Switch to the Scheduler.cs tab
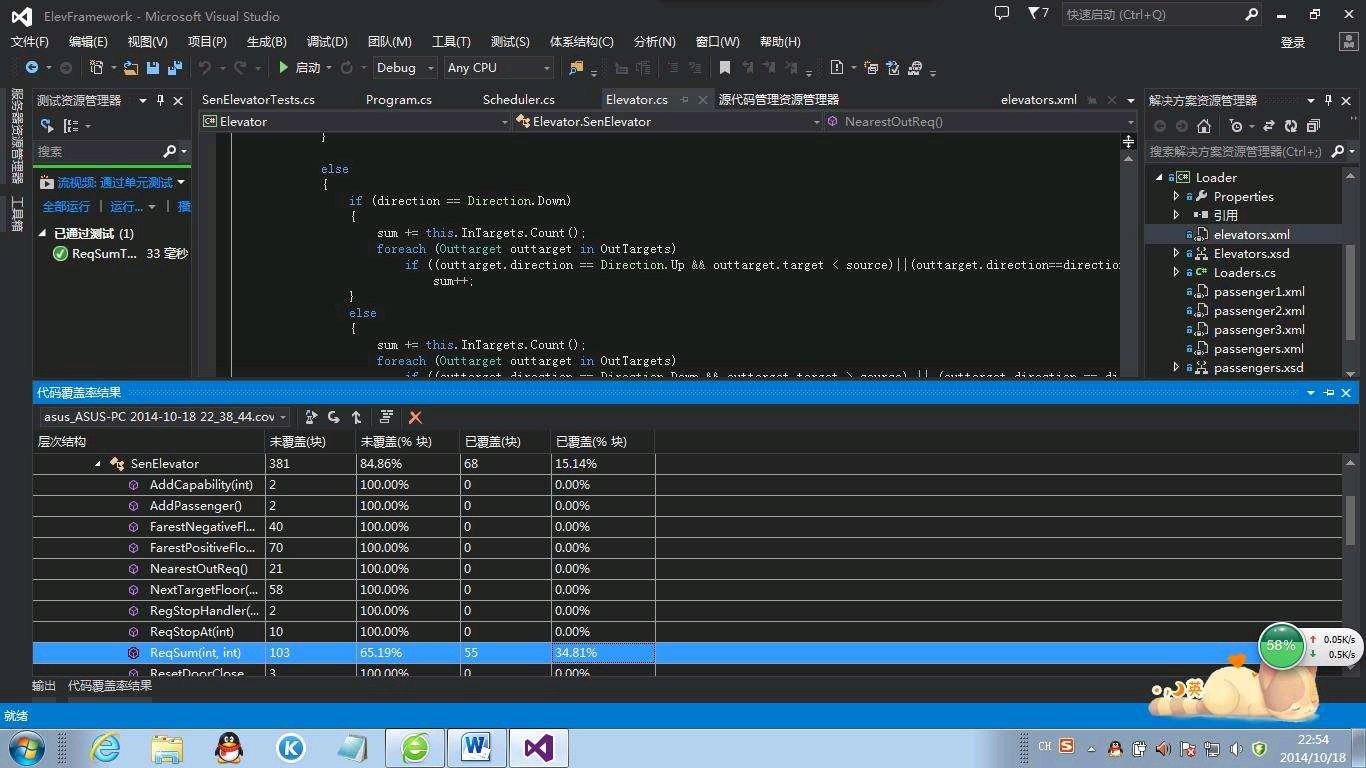 [518, 100]
